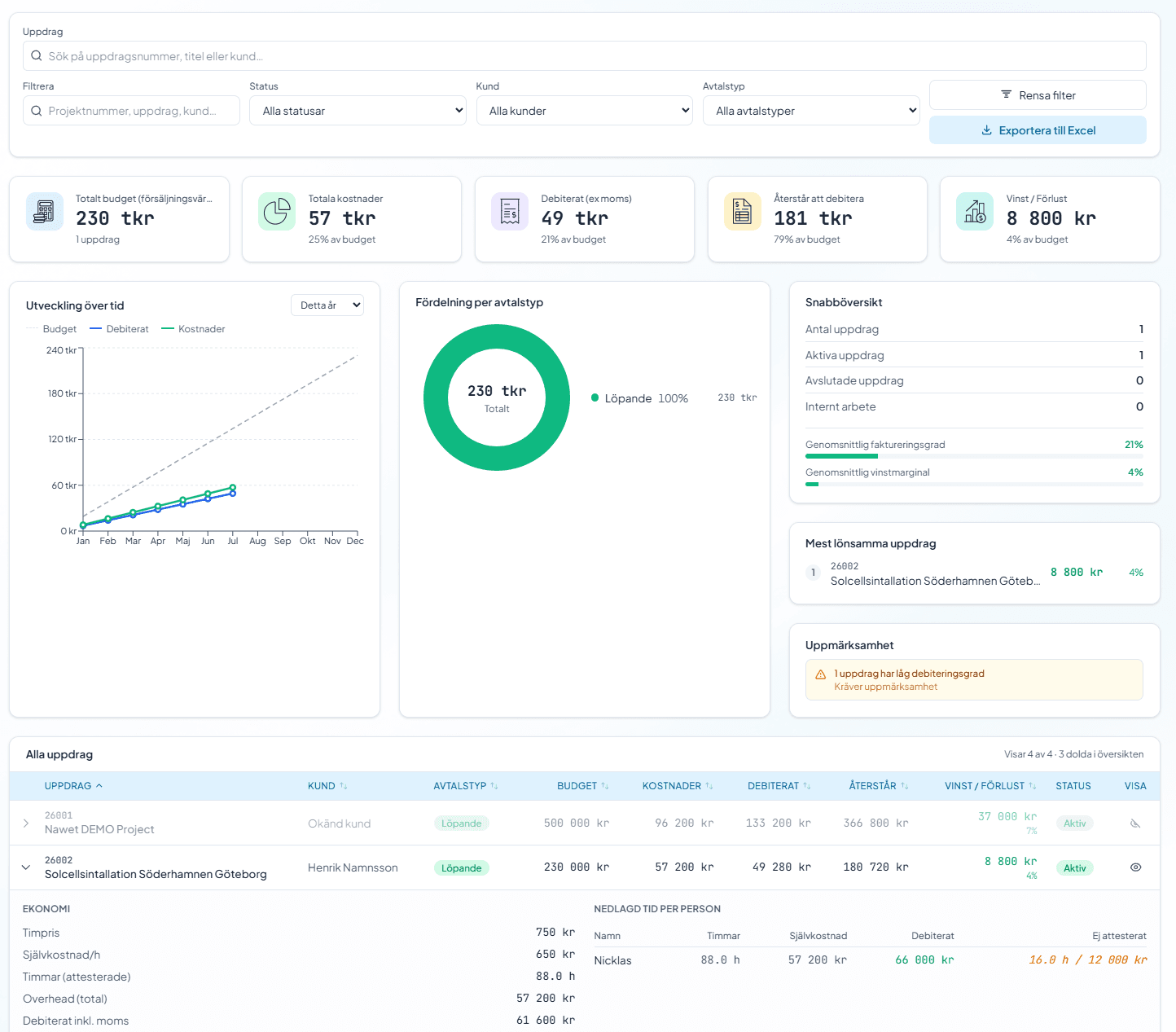Click the profit chart icon on Vinst / Förlust card
Viewport: 1176px width, 1032px height.
point(975,212)
